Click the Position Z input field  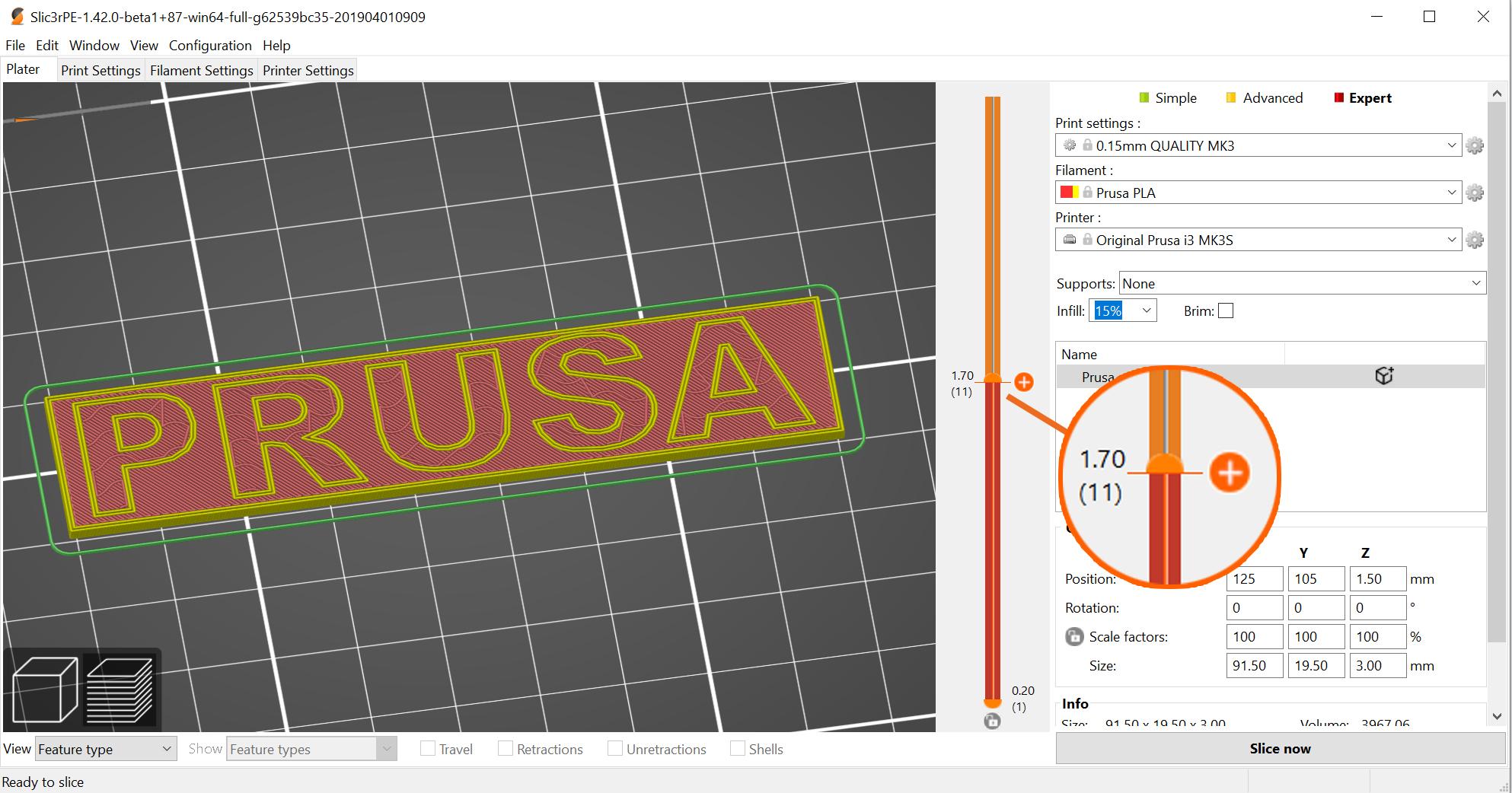point(1376,578)
